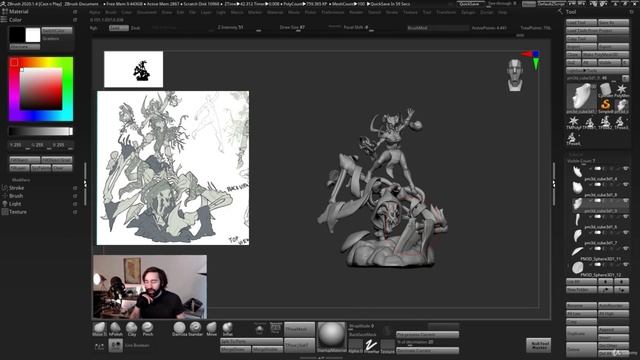
Task: Select the Clay brush
Action: coord(131,328)
